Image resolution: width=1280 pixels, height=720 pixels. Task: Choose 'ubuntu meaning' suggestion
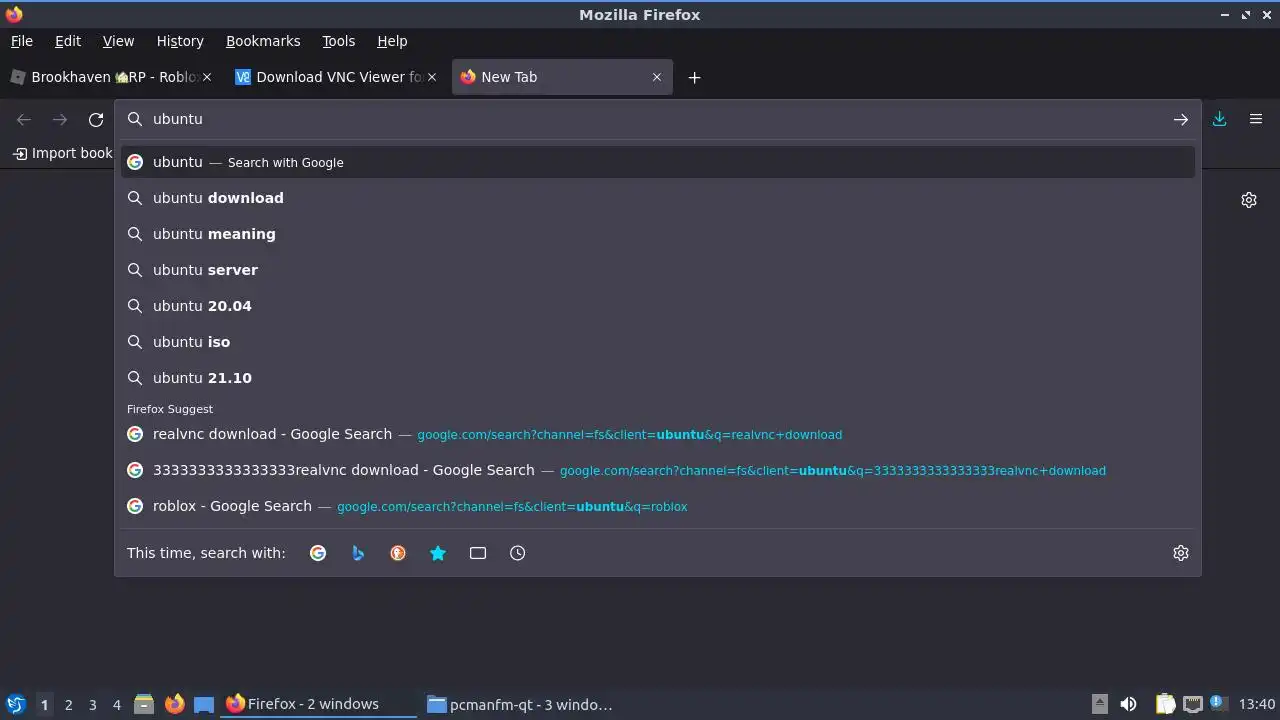pos(658,234)
